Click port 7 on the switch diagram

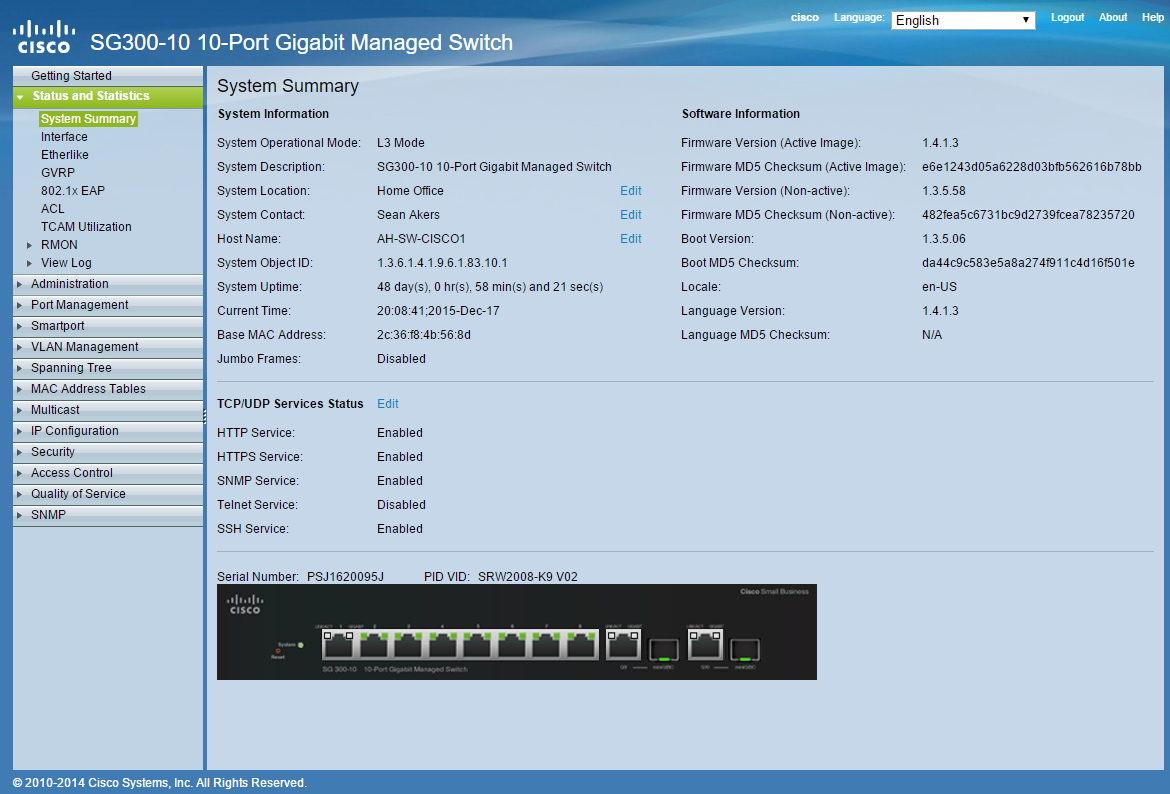[546, 644]
